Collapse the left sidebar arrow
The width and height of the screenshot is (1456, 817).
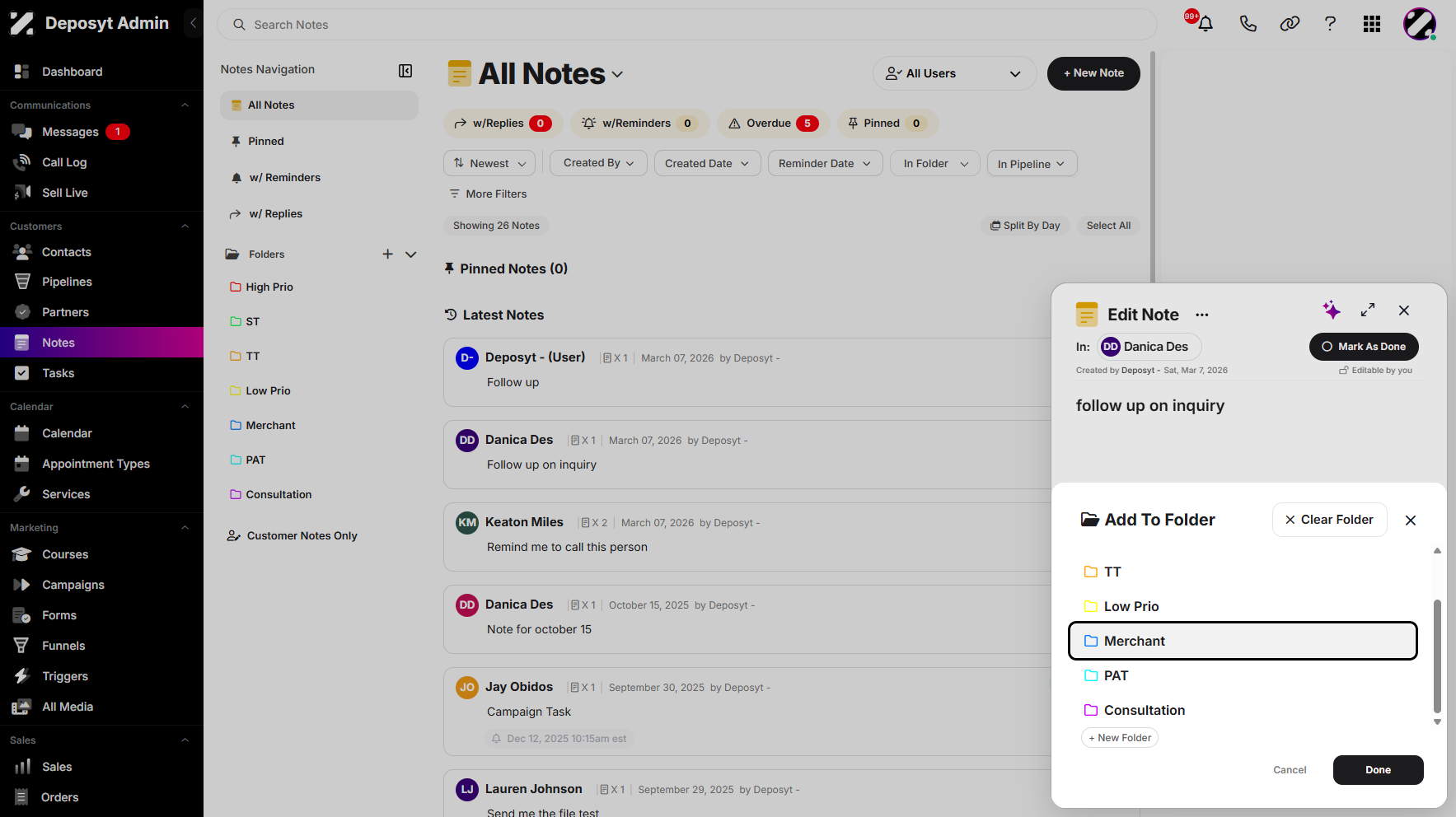click(193, 23)
